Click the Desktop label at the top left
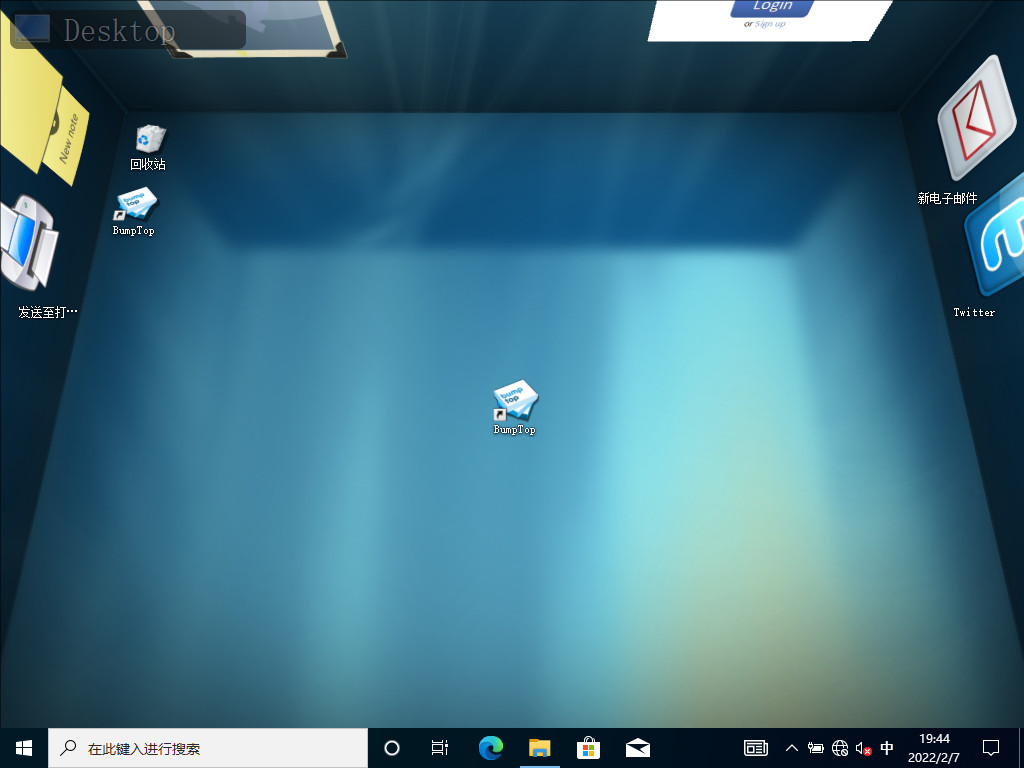This screenshot has width=1024, height=768. pyautogui.click(x=128, y=30)
